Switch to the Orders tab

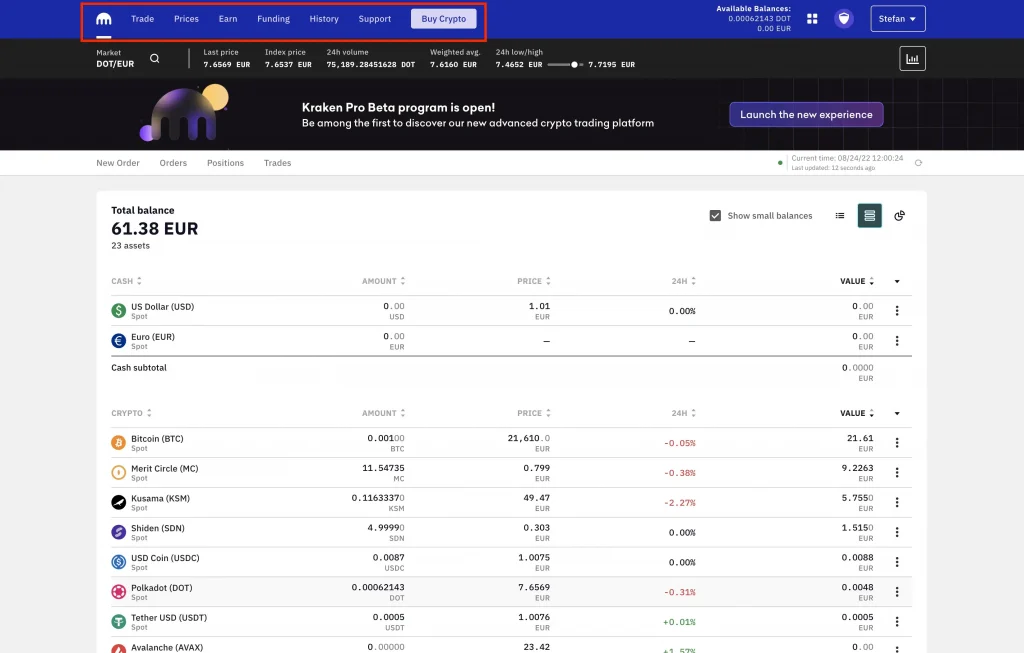click(173, 163)
